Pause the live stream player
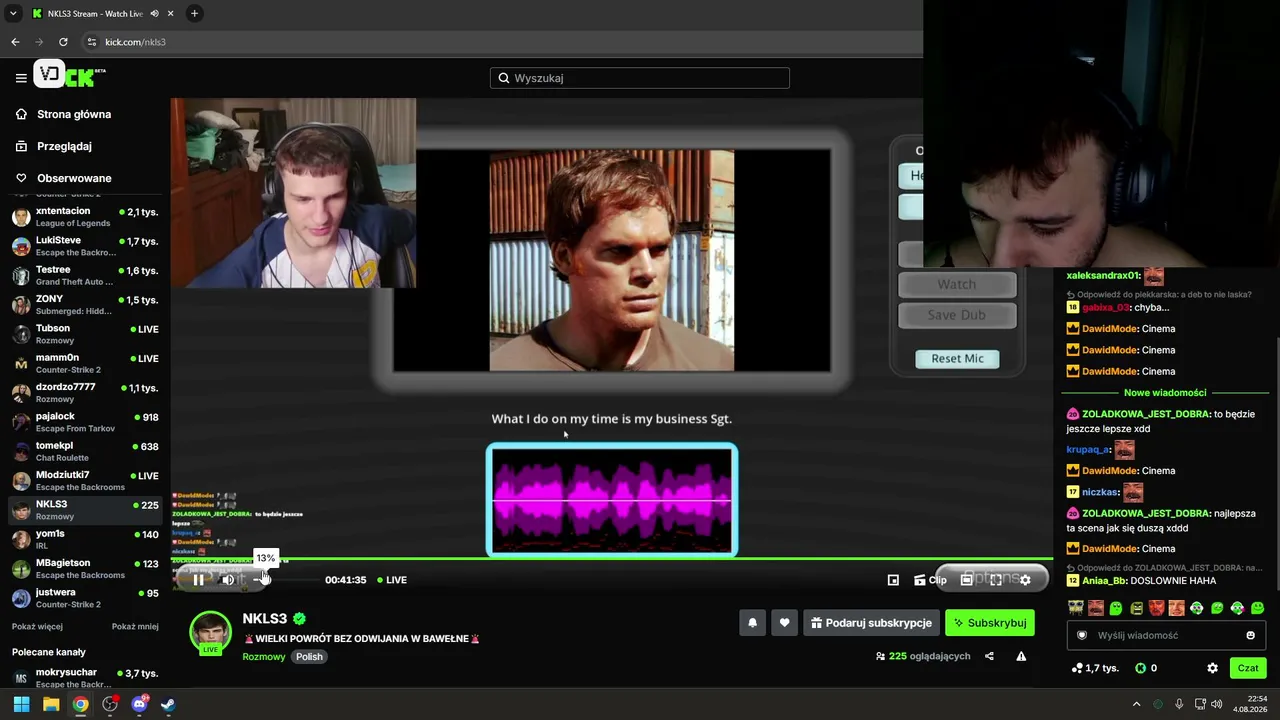The width and height of the screenshot is (1280, 720). point(198,580)
